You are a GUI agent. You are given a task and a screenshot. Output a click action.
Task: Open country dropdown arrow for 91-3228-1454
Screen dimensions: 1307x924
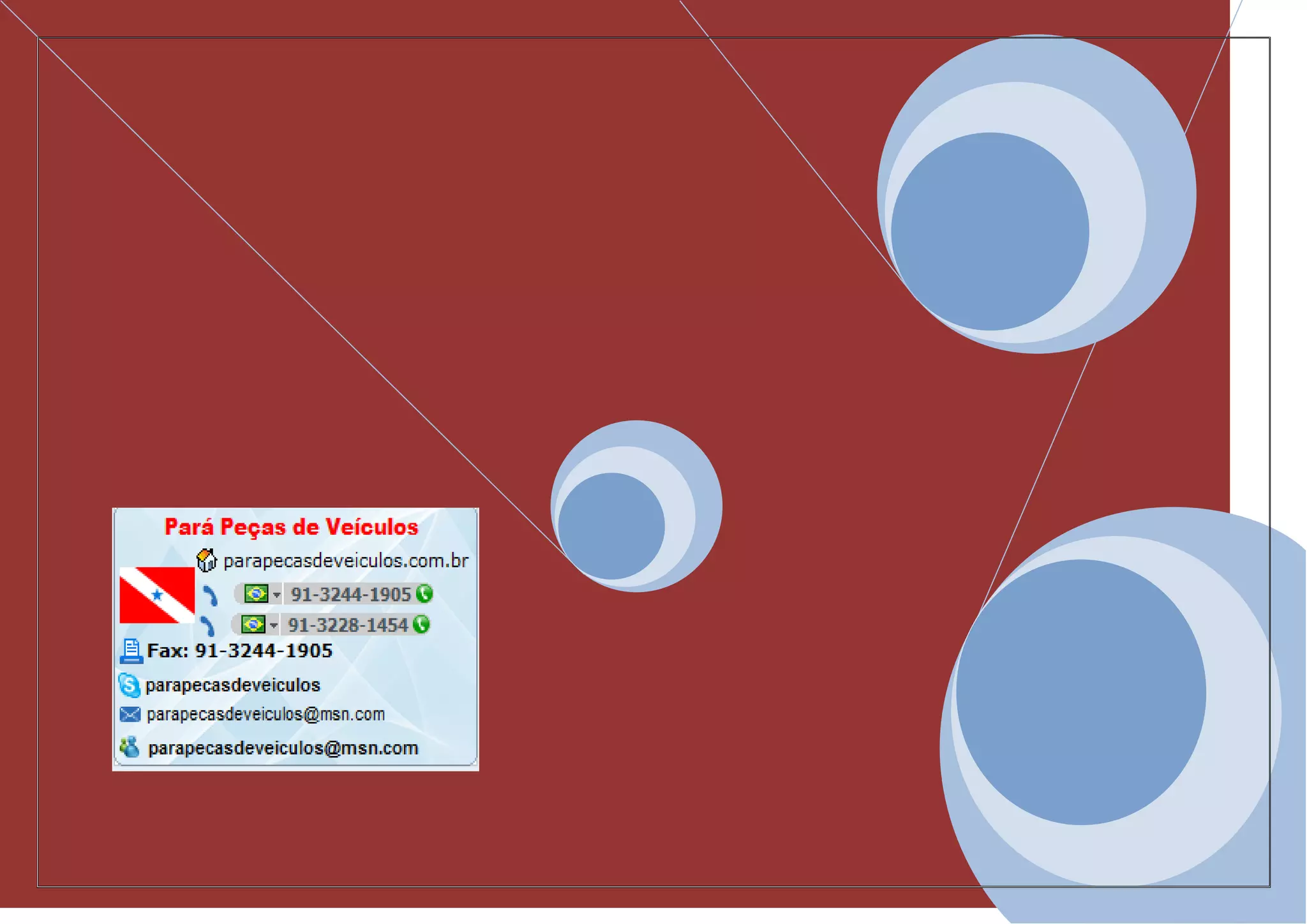click(273, 625)
